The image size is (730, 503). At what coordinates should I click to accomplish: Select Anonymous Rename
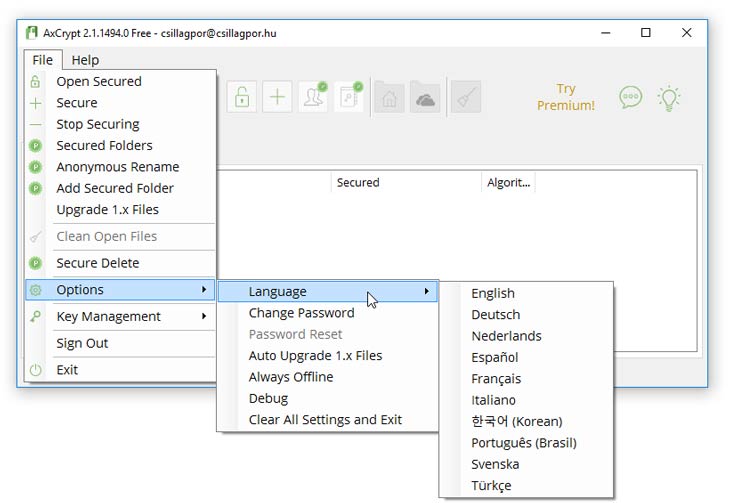pos(120,167)
